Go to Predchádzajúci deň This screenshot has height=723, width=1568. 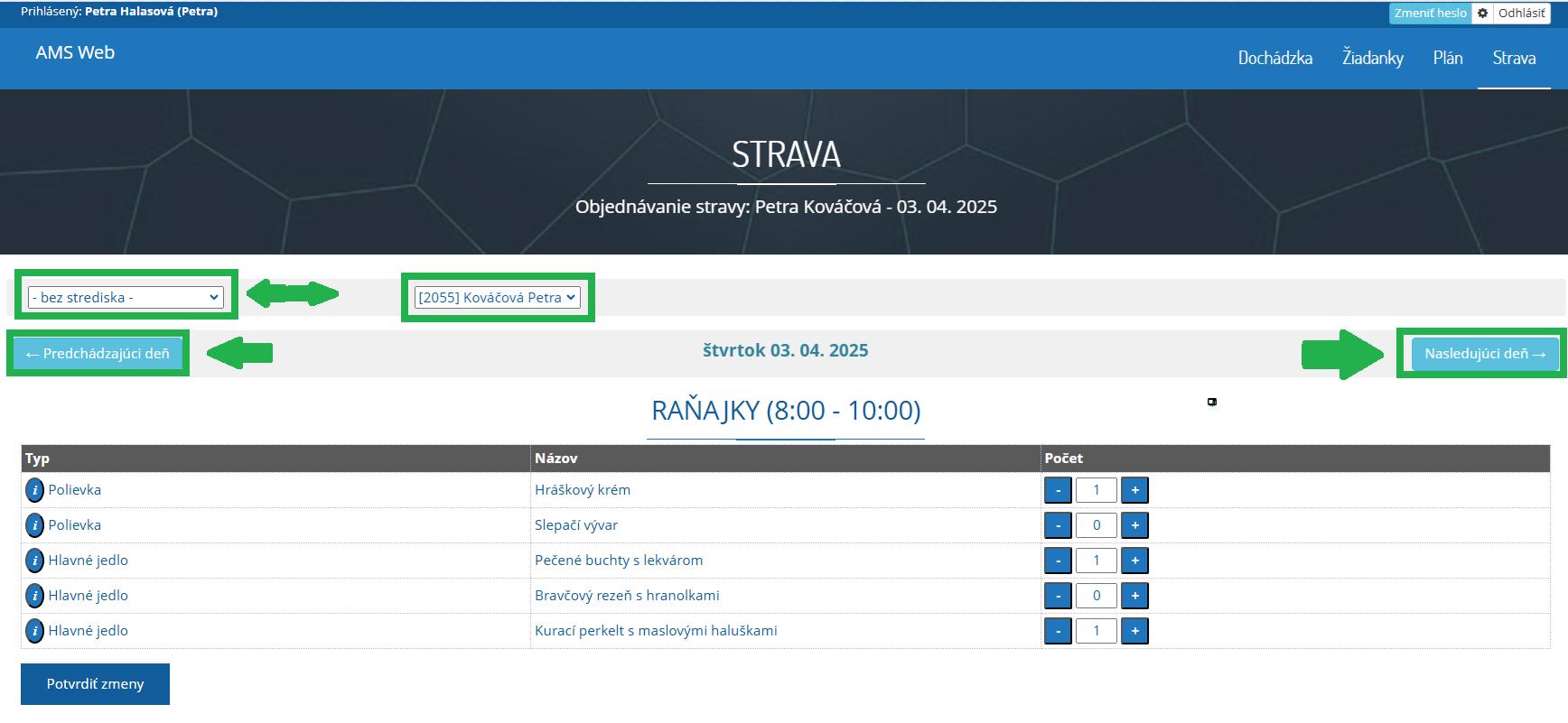pyautogui.click(x=98, y=354)
